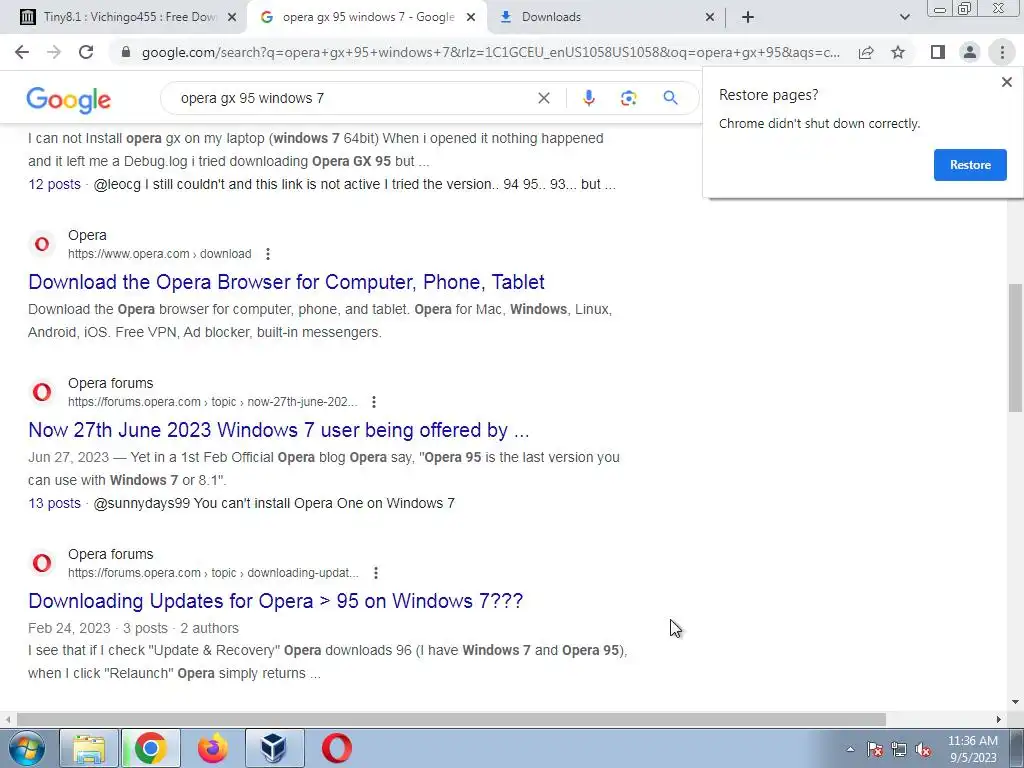Open the 12 posts link

[x=54, y=184]
